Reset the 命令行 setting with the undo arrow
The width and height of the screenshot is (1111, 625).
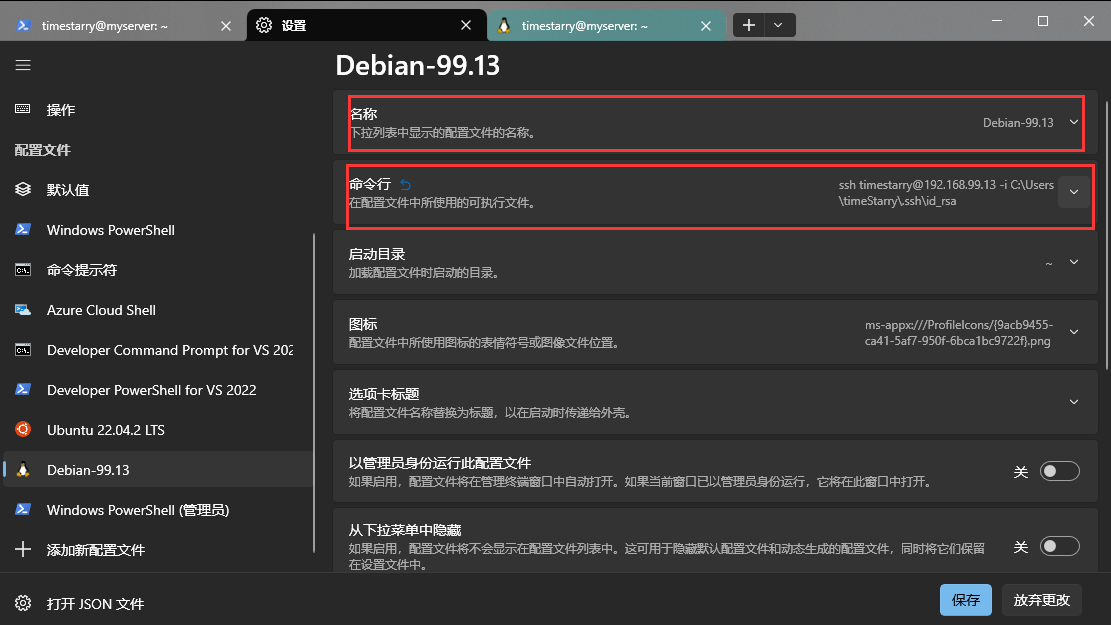(405, 185)
